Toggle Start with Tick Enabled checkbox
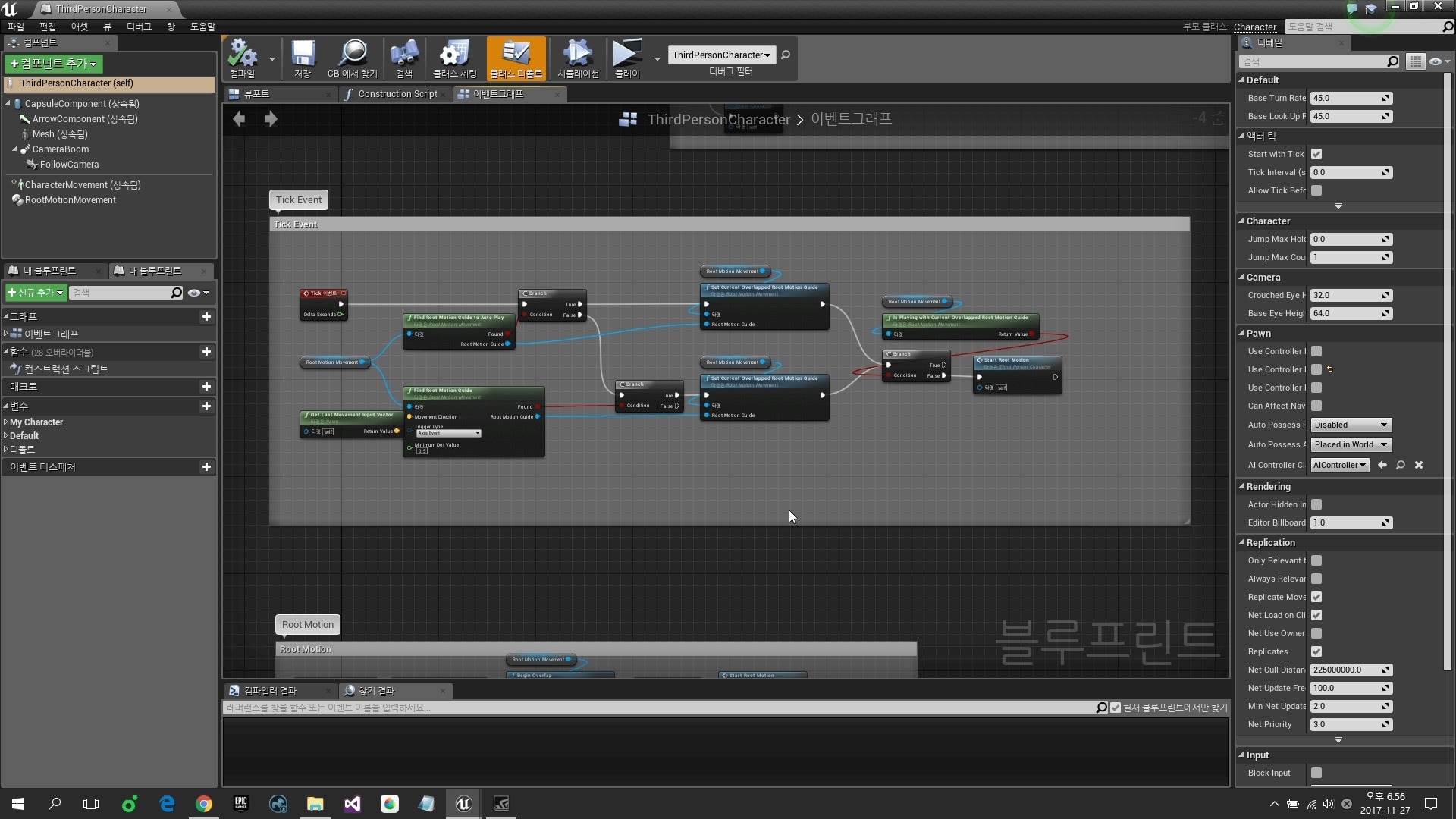The image size is (1456, 819). (x=1316, y=154)
